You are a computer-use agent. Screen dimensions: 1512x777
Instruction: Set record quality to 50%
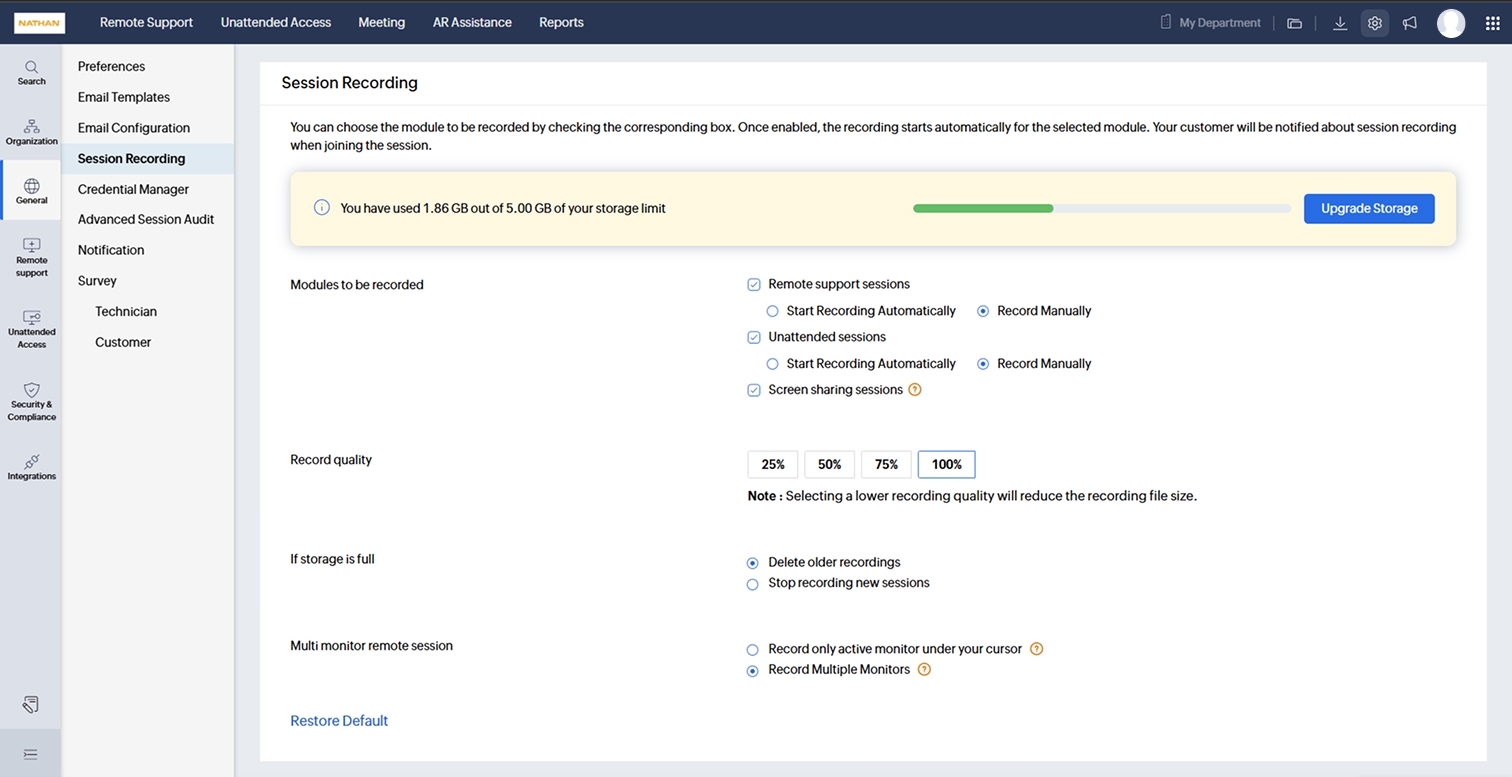point(829,464)
